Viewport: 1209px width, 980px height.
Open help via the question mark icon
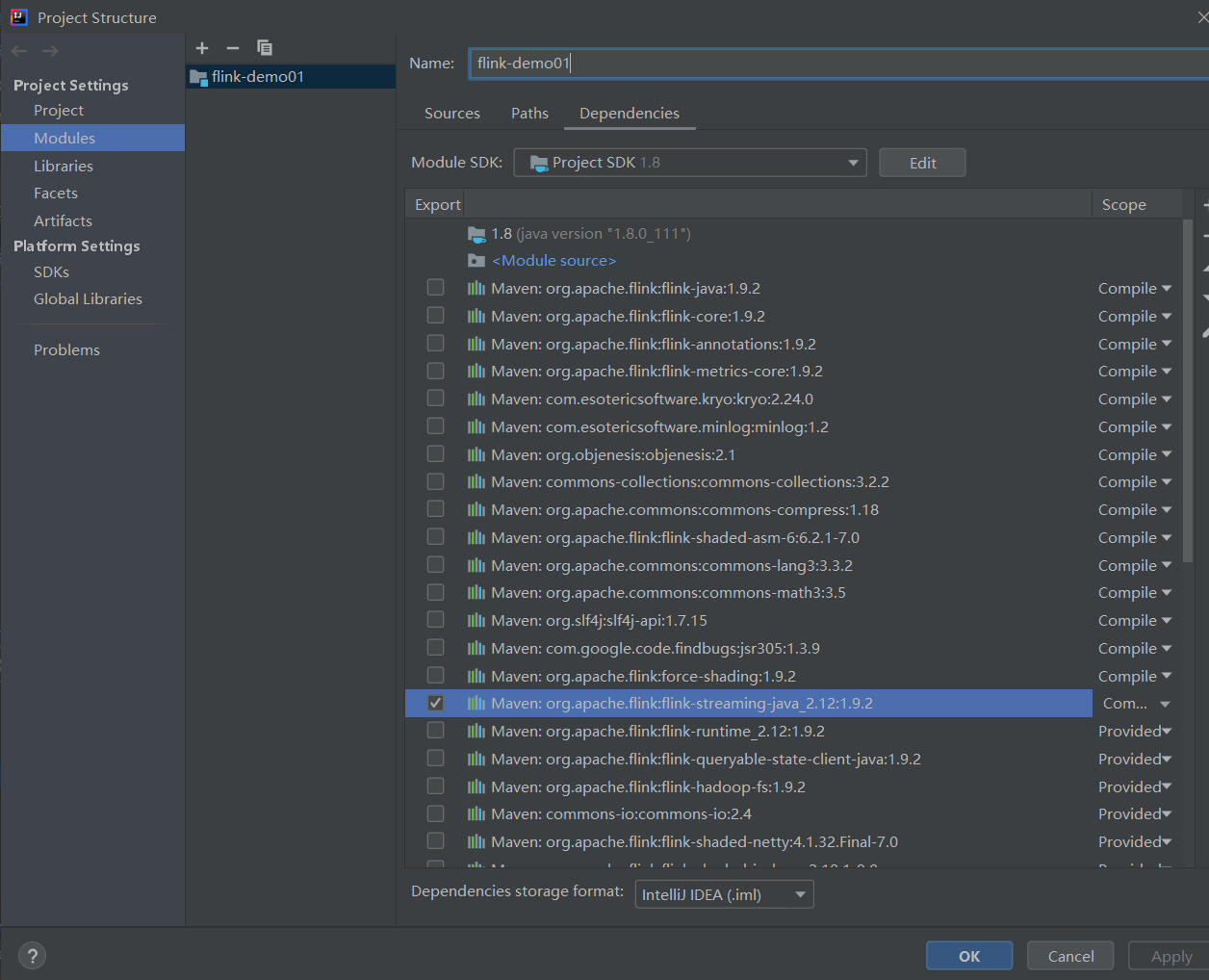click(32, 955)
